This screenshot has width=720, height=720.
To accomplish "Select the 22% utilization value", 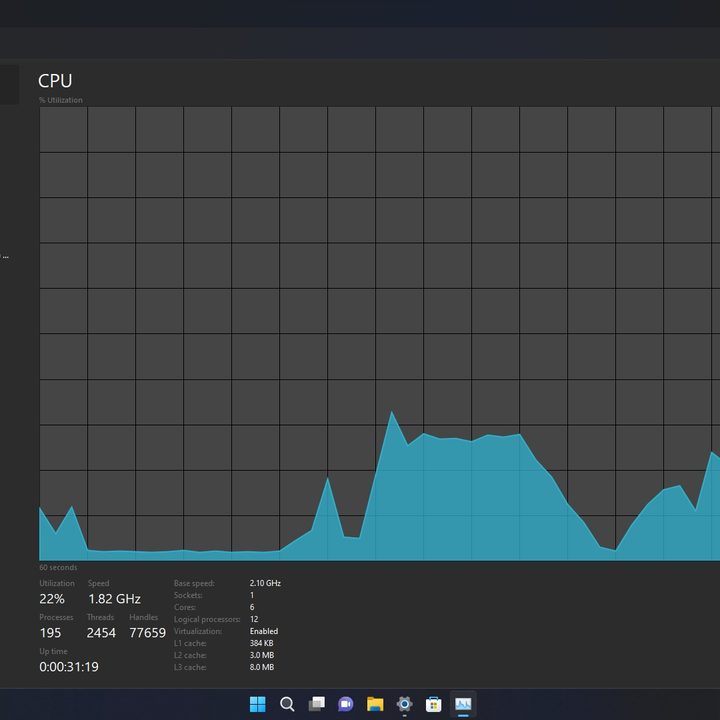I will tap(52, 599).
